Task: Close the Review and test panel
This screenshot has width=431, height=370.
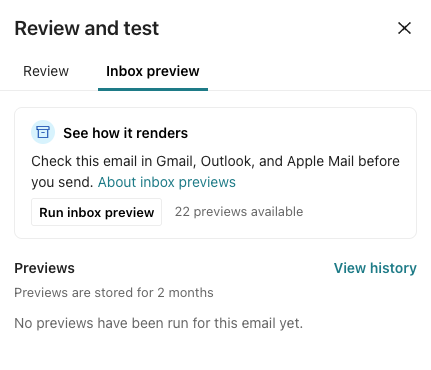Action: tap(404, 28)
